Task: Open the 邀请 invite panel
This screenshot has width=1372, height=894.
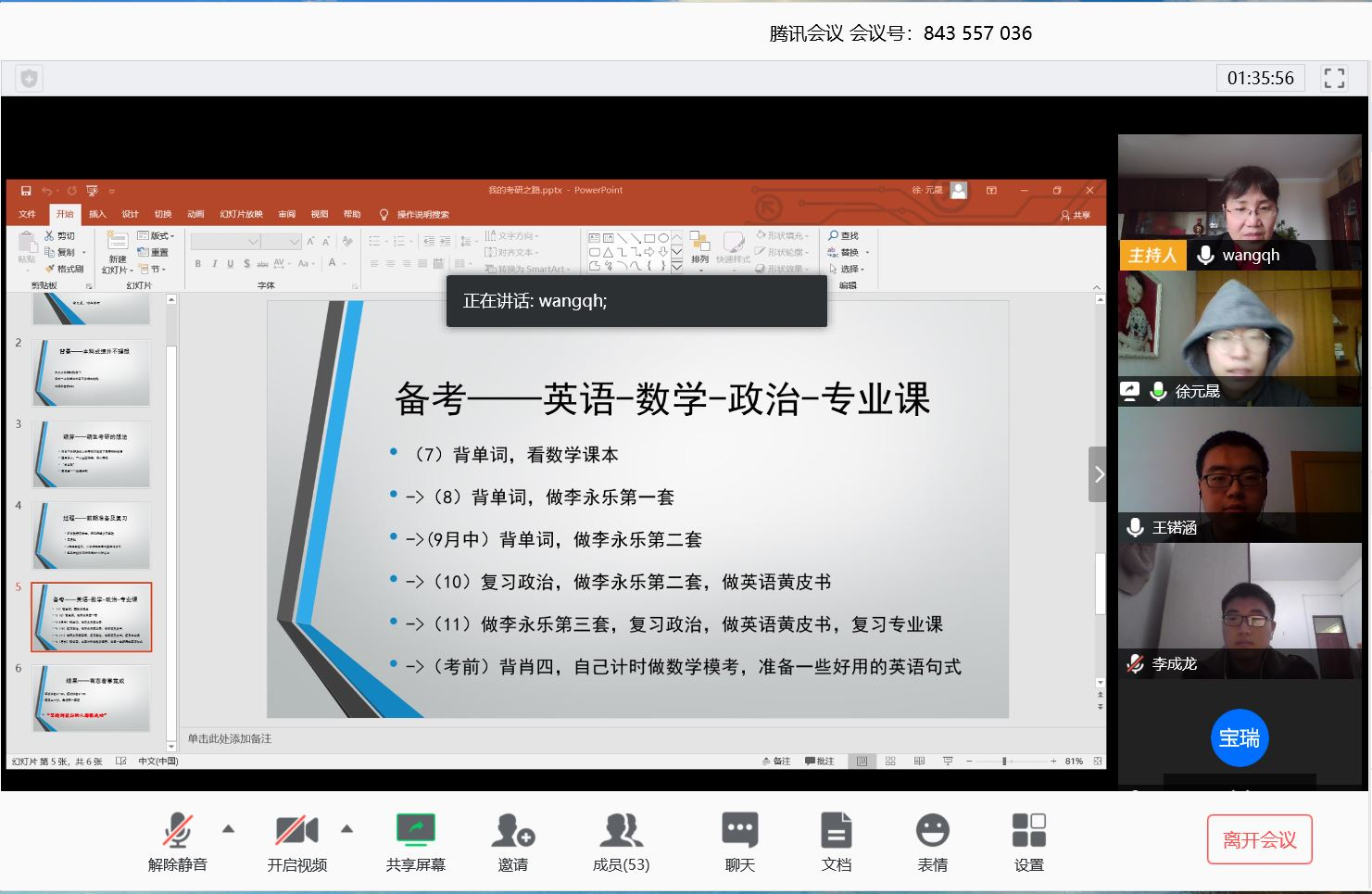Action: [x=512, y=841]
